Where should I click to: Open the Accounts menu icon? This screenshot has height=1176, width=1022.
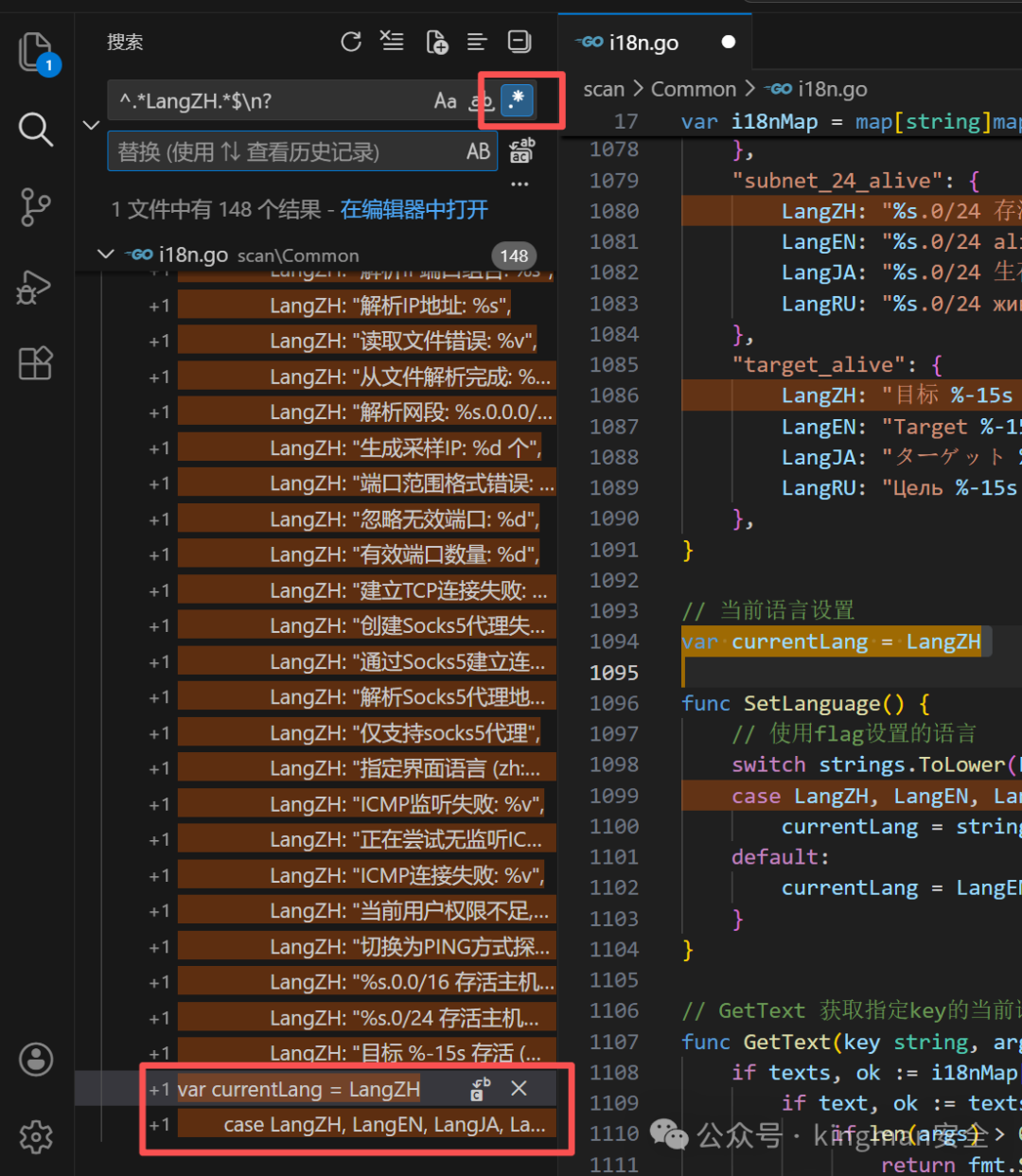pos(36,1060)
